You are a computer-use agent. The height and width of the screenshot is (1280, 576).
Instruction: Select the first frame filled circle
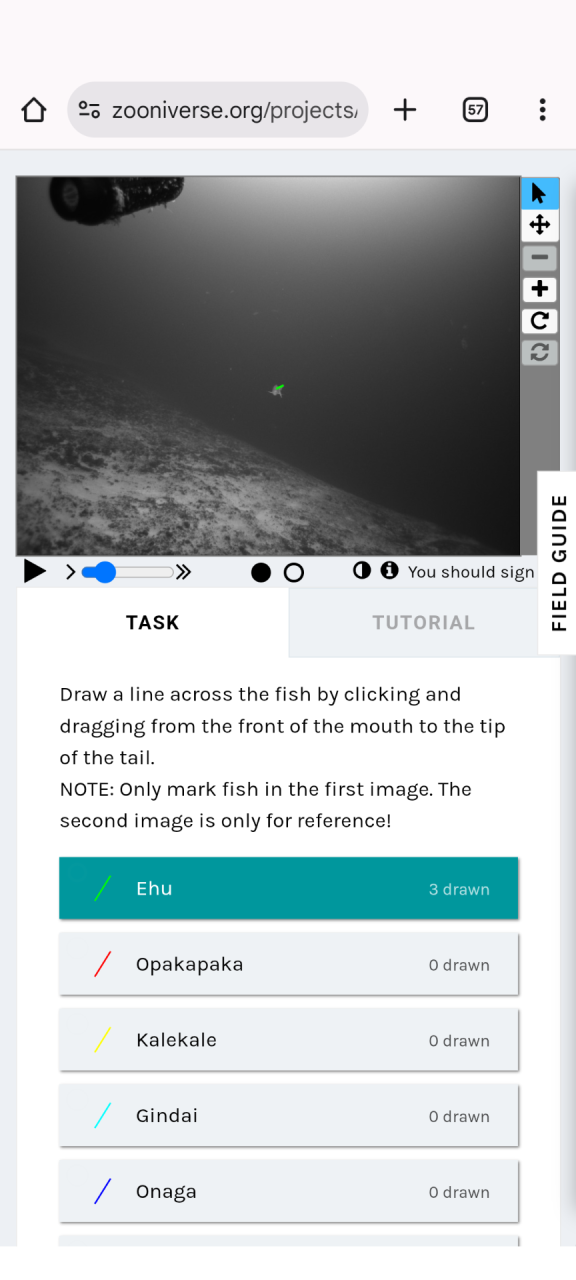(261, 573)
